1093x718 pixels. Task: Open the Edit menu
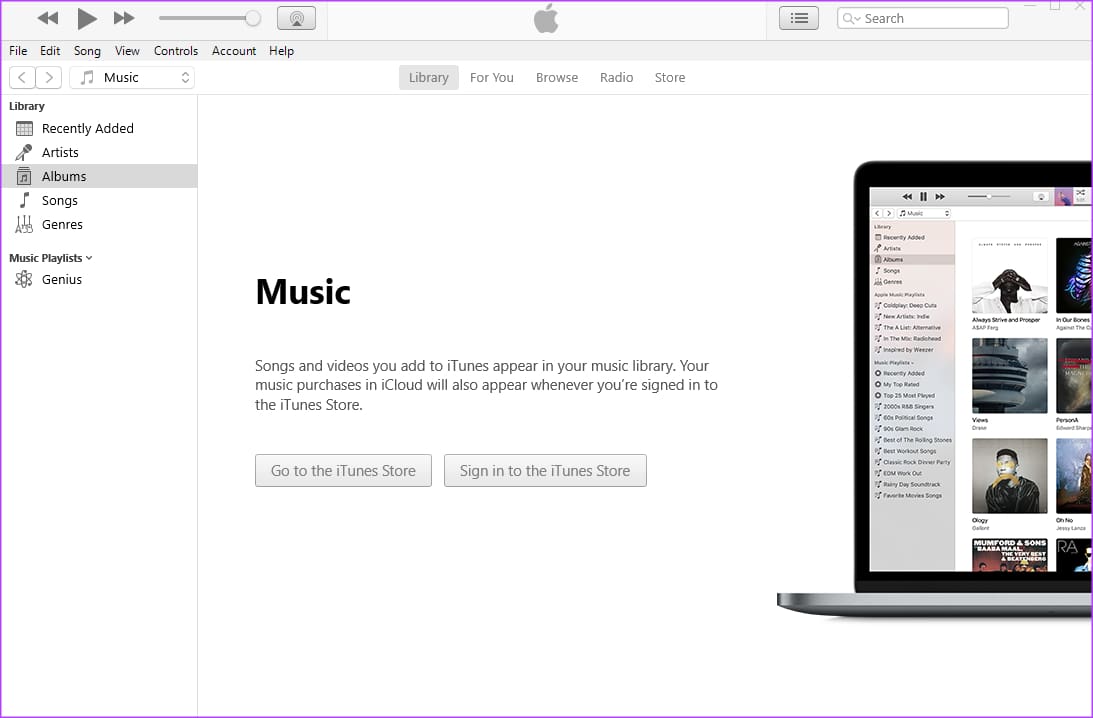pos(50,51)
